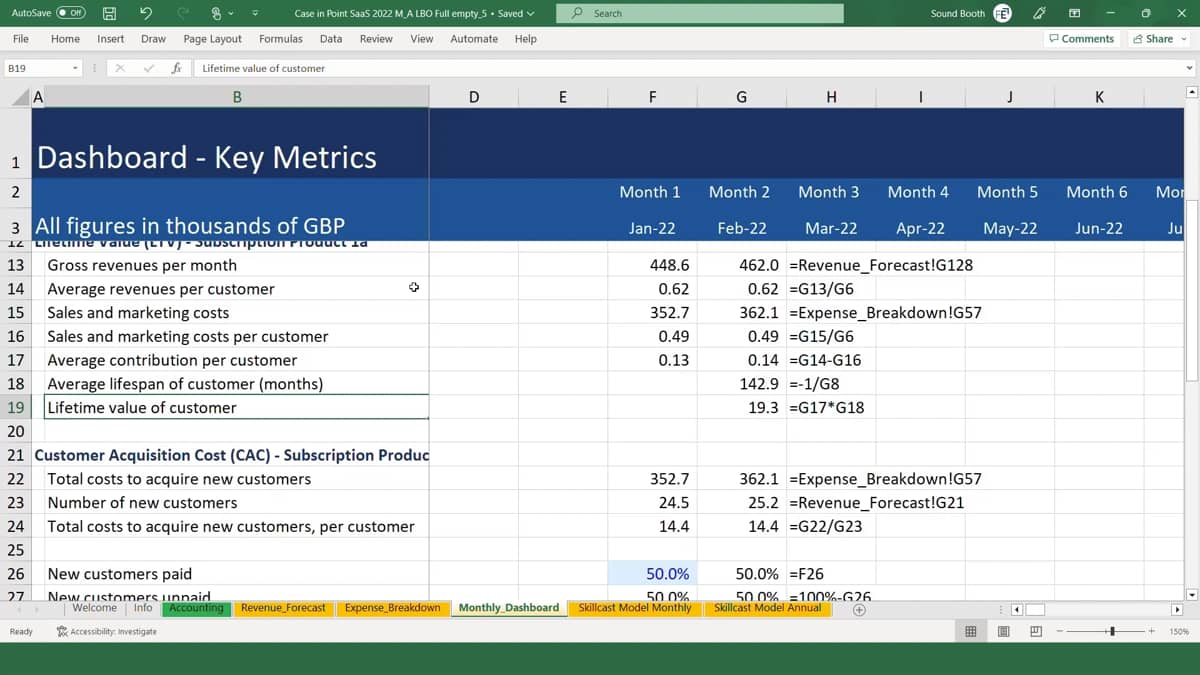Open the Review ribbon tab

376,39
